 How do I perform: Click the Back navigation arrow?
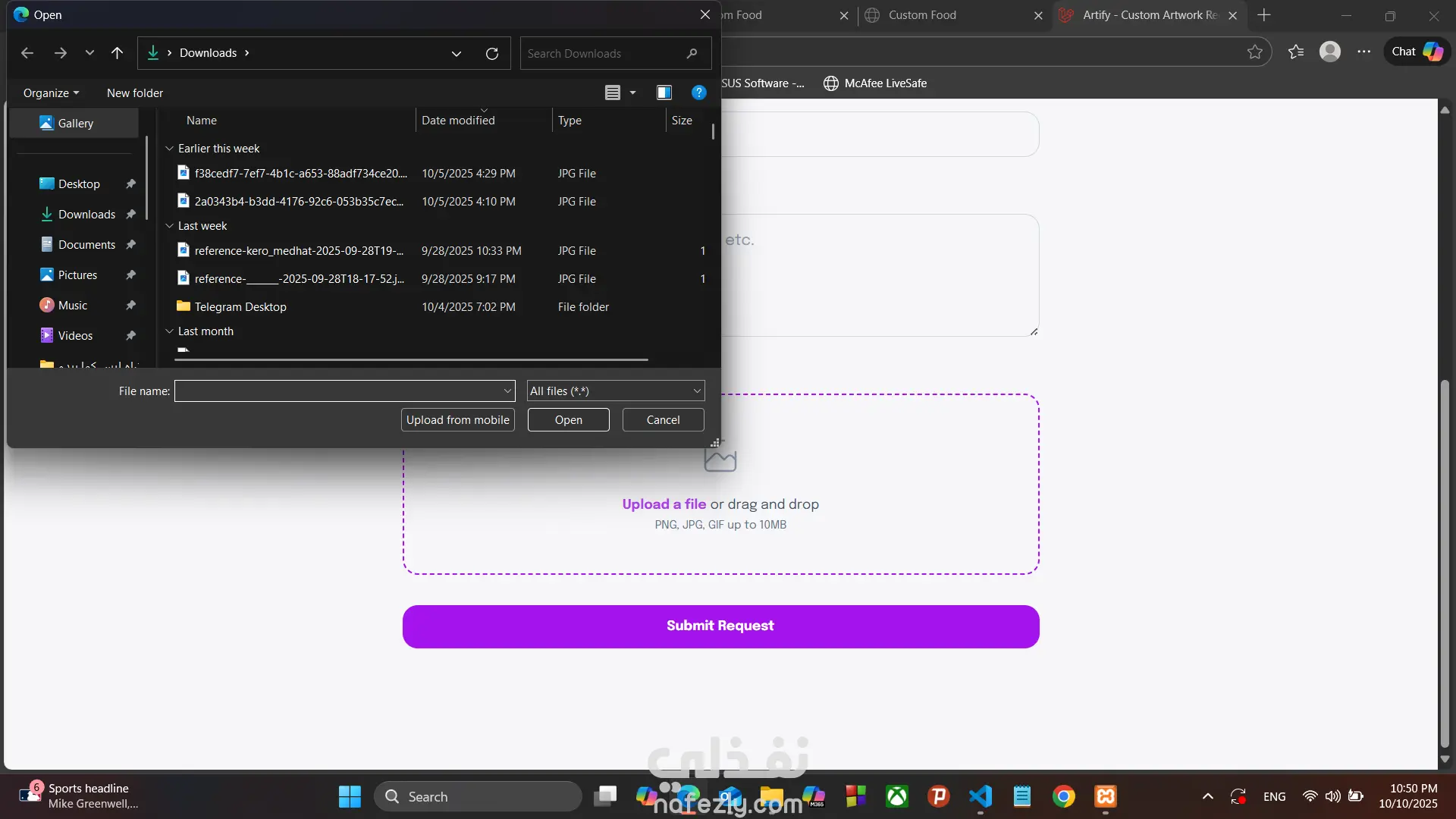(x=27, y=53)
